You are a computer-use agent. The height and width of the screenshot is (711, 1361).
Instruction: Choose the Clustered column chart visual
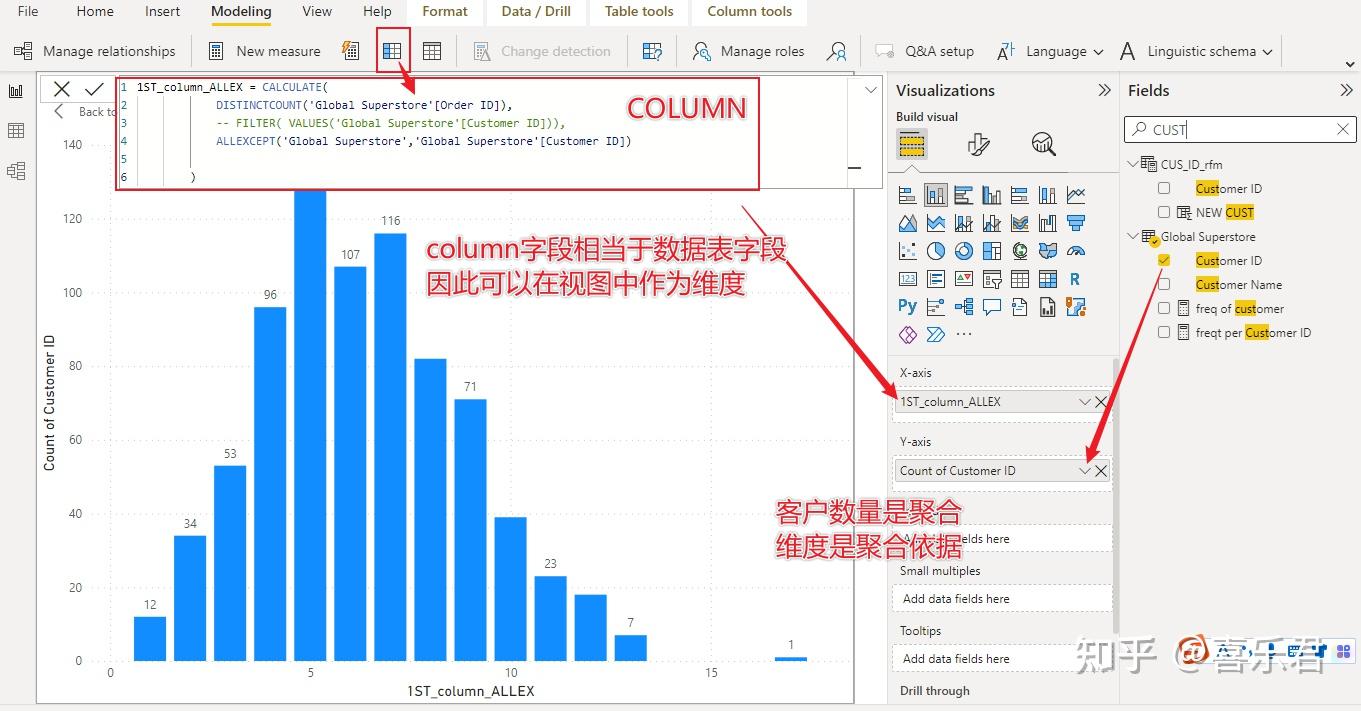(992, 195)
